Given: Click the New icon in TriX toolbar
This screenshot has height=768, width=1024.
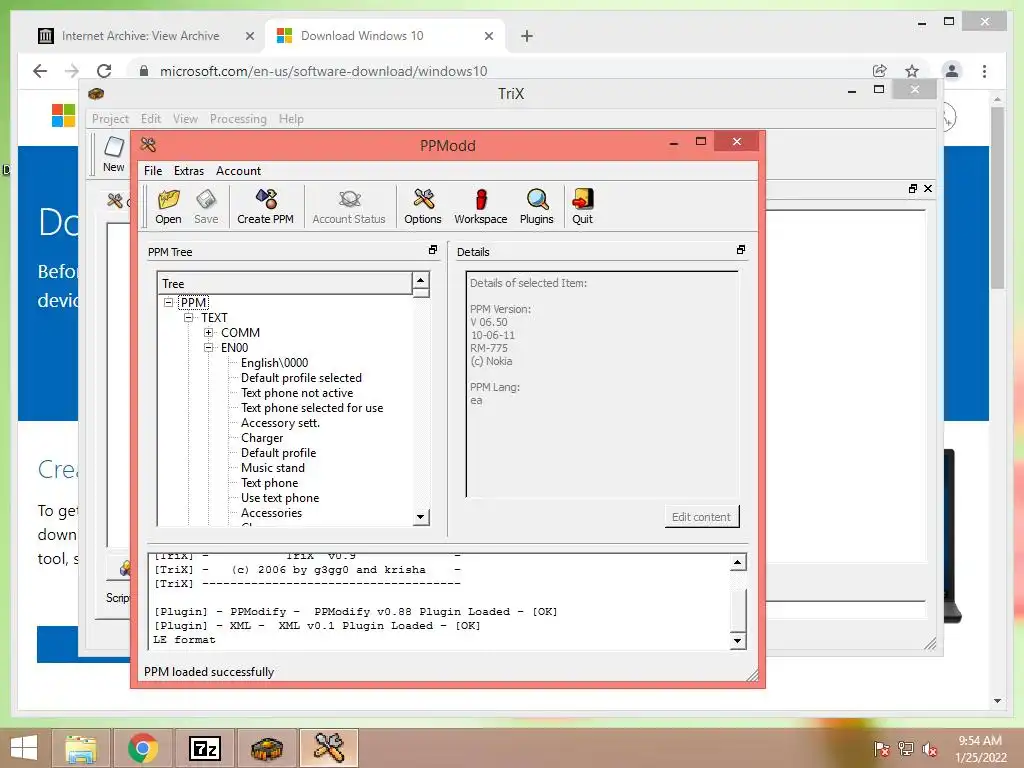Looking at the screenshot, I should (x=114, y=154).
